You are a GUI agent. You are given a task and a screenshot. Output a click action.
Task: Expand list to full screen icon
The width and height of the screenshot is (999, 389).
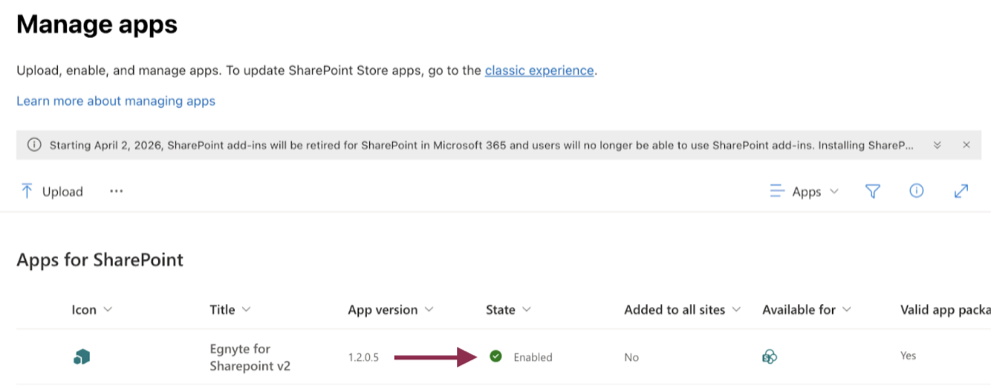coord(961,191)
